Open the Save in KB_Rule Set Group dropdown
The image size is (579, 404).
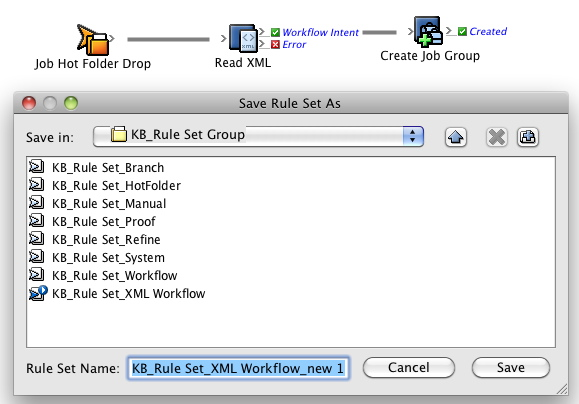pos(258,136)
